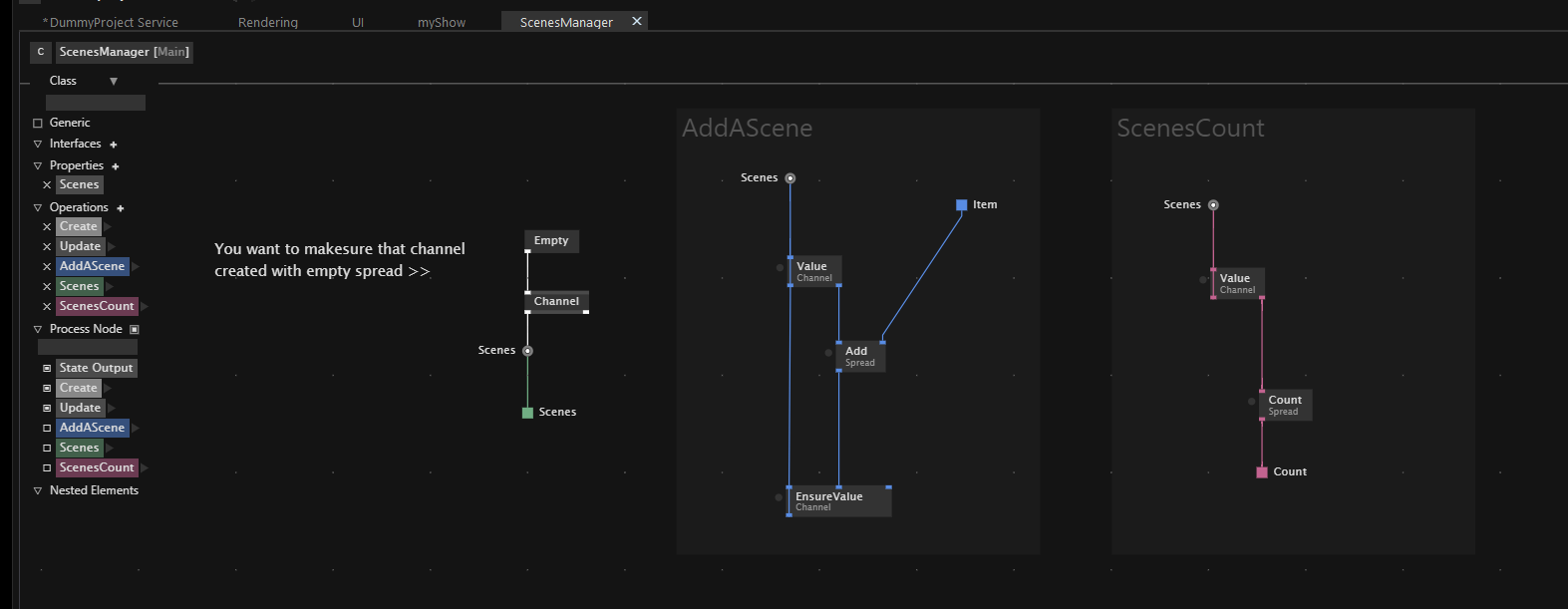Add a new operation with plus icon
This screenshot has height=609, width=1568.
pyautogui.click(x=121, y=208)
